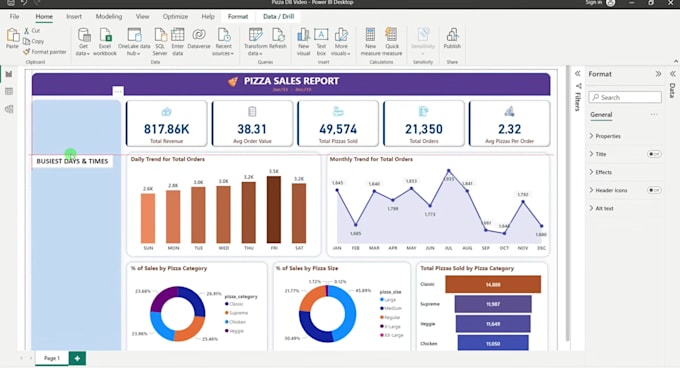This screenshot has width=680, height=368.
Task: Click the Cut scissors icon
Action: (x=26, y=31)
